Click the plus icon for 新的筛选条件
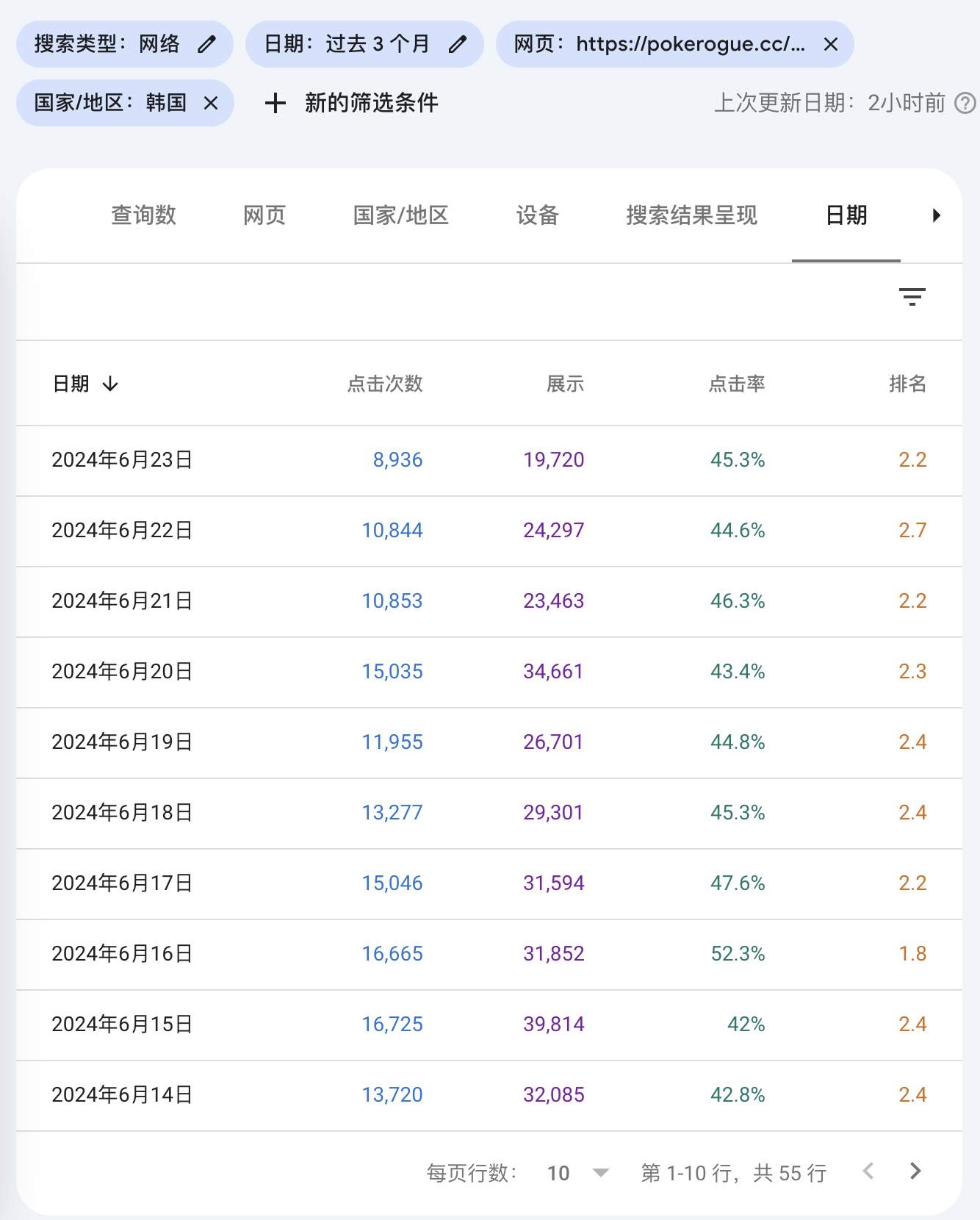 (x=275, y=103)
